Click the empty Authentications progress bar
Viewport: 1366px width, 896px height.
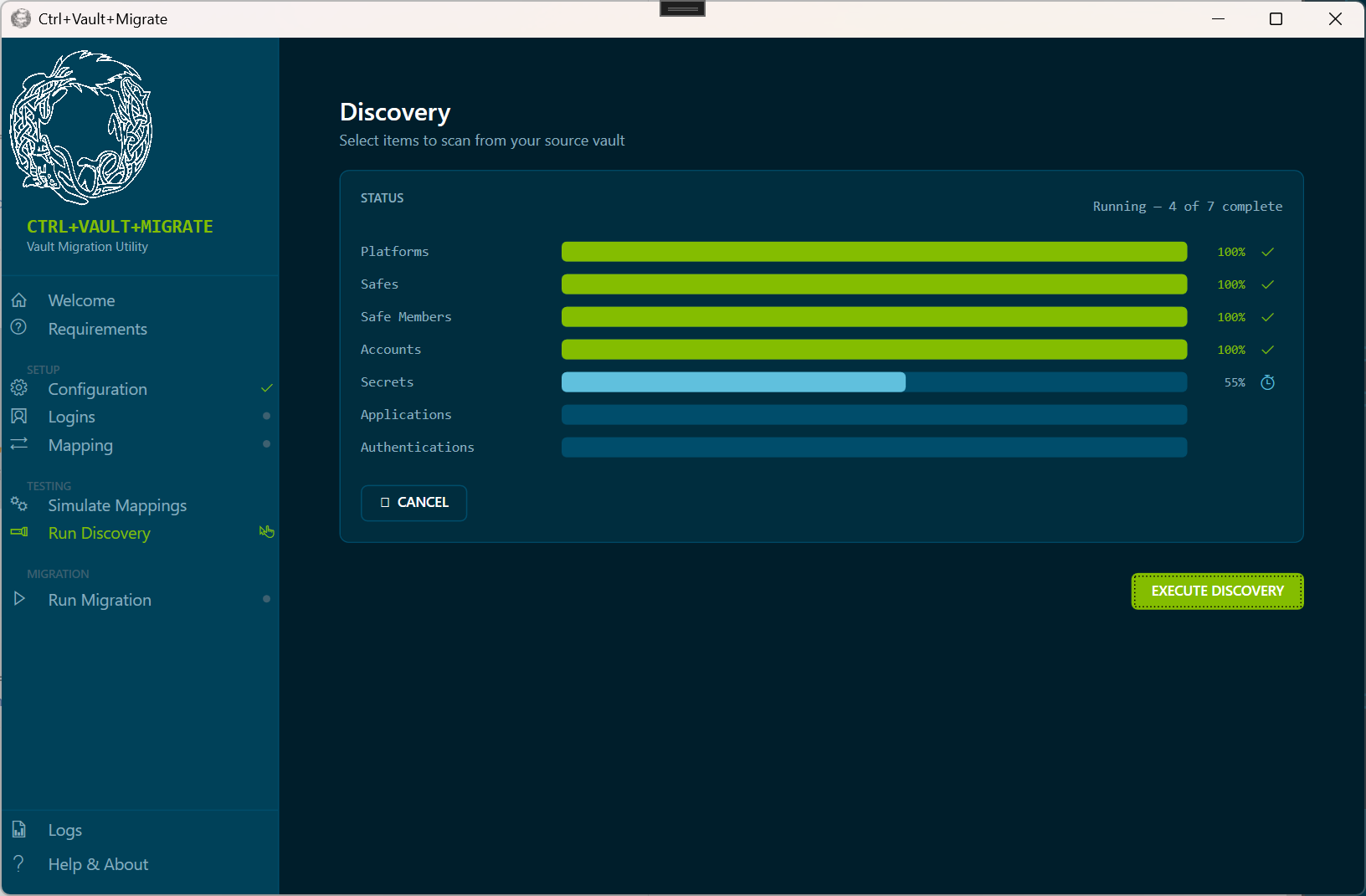(x=874, y=448)
